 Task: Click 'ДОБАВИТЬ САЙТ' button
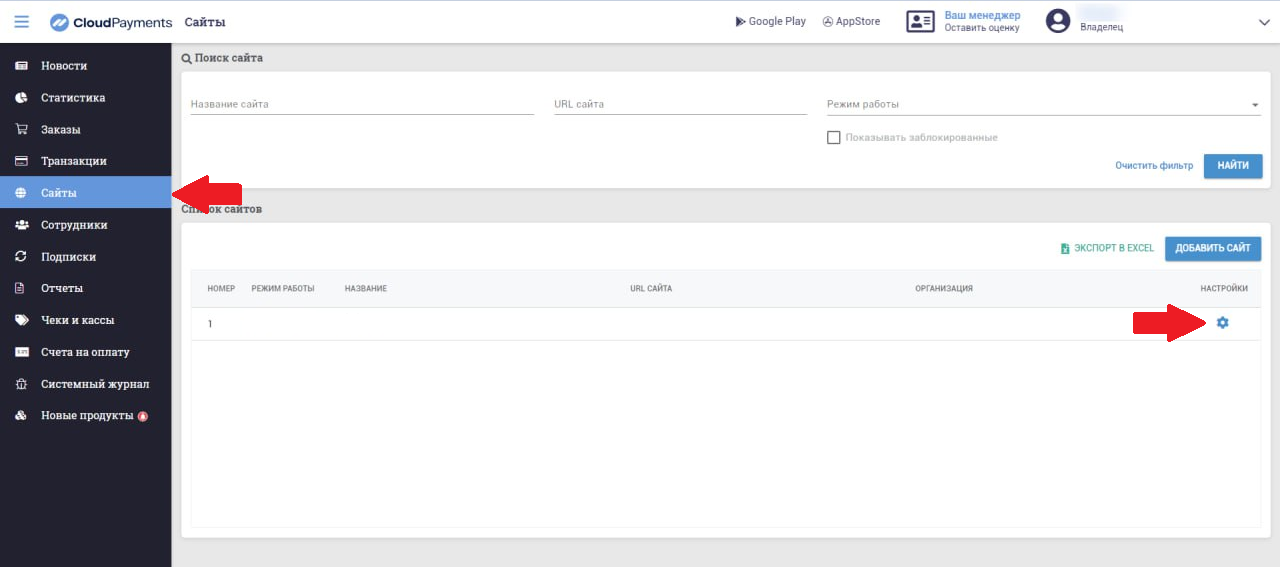click(x=1212, y=248)
